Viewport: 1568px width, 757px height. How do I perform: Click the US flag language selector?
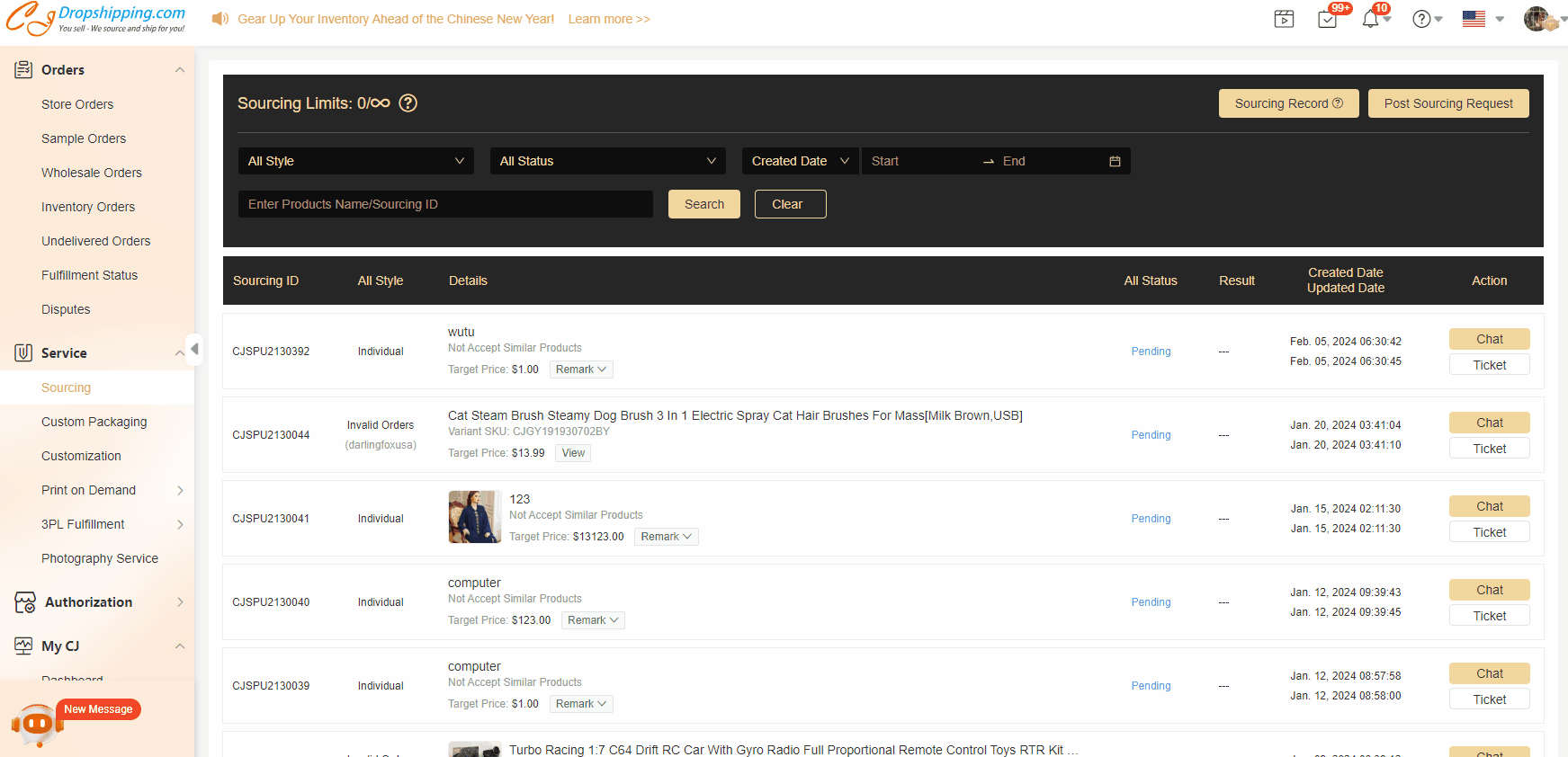(x=1474, y=19)
